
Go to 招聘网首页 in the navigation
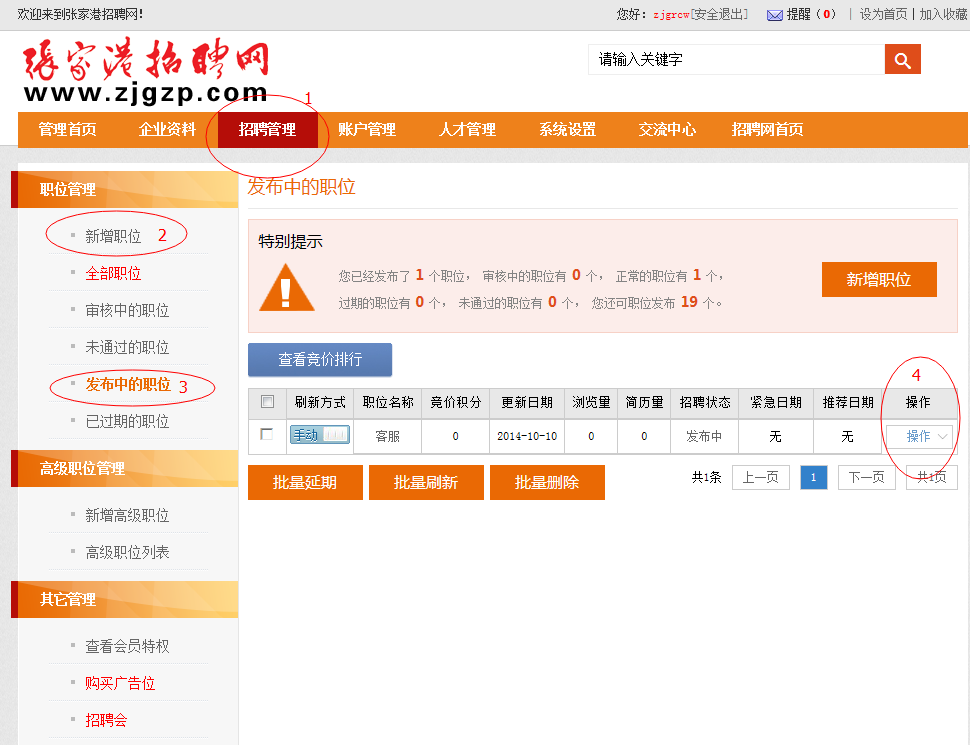click(x=767, y=130)
